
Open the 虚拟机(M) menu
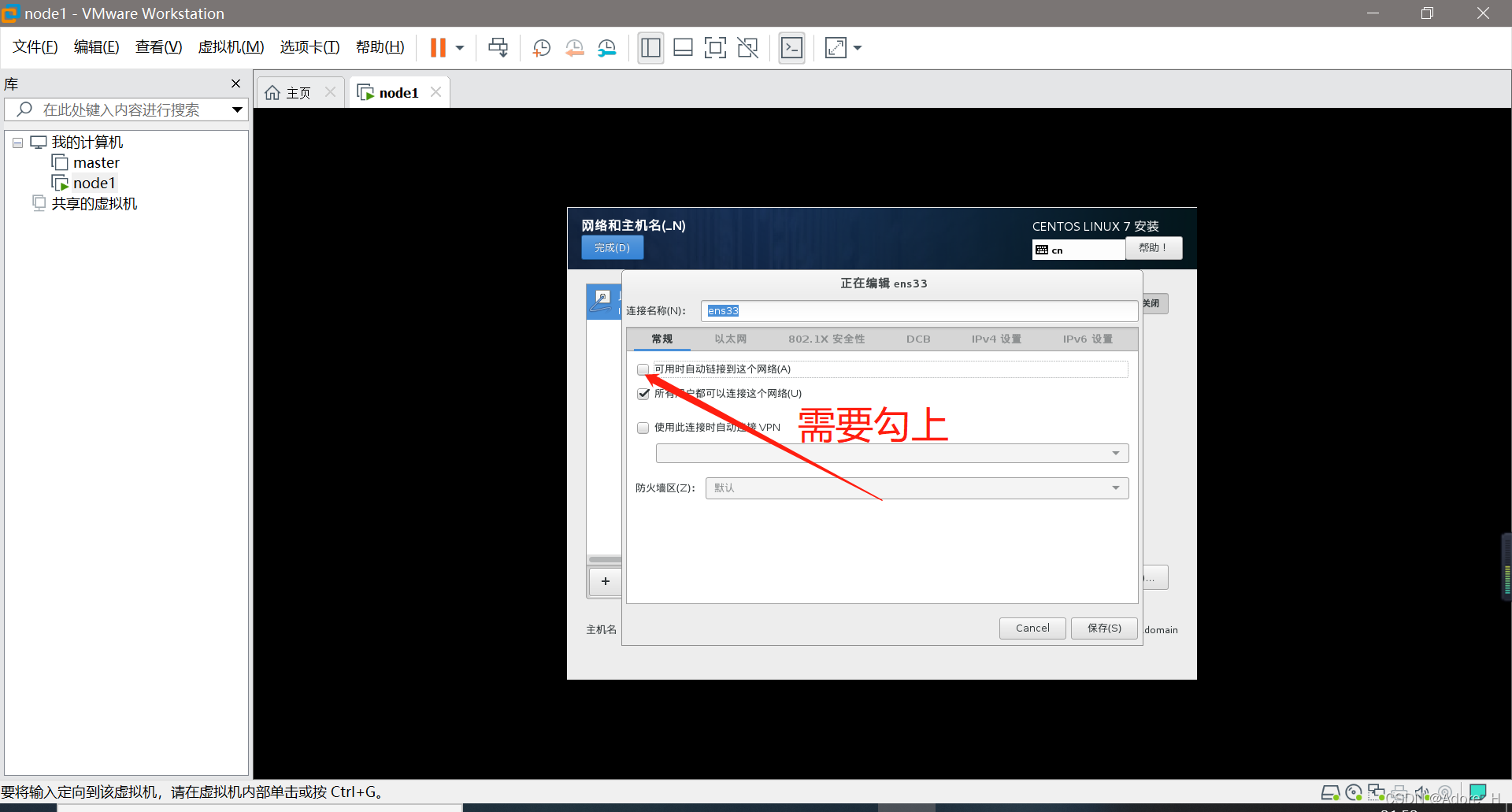coord(231,47)
